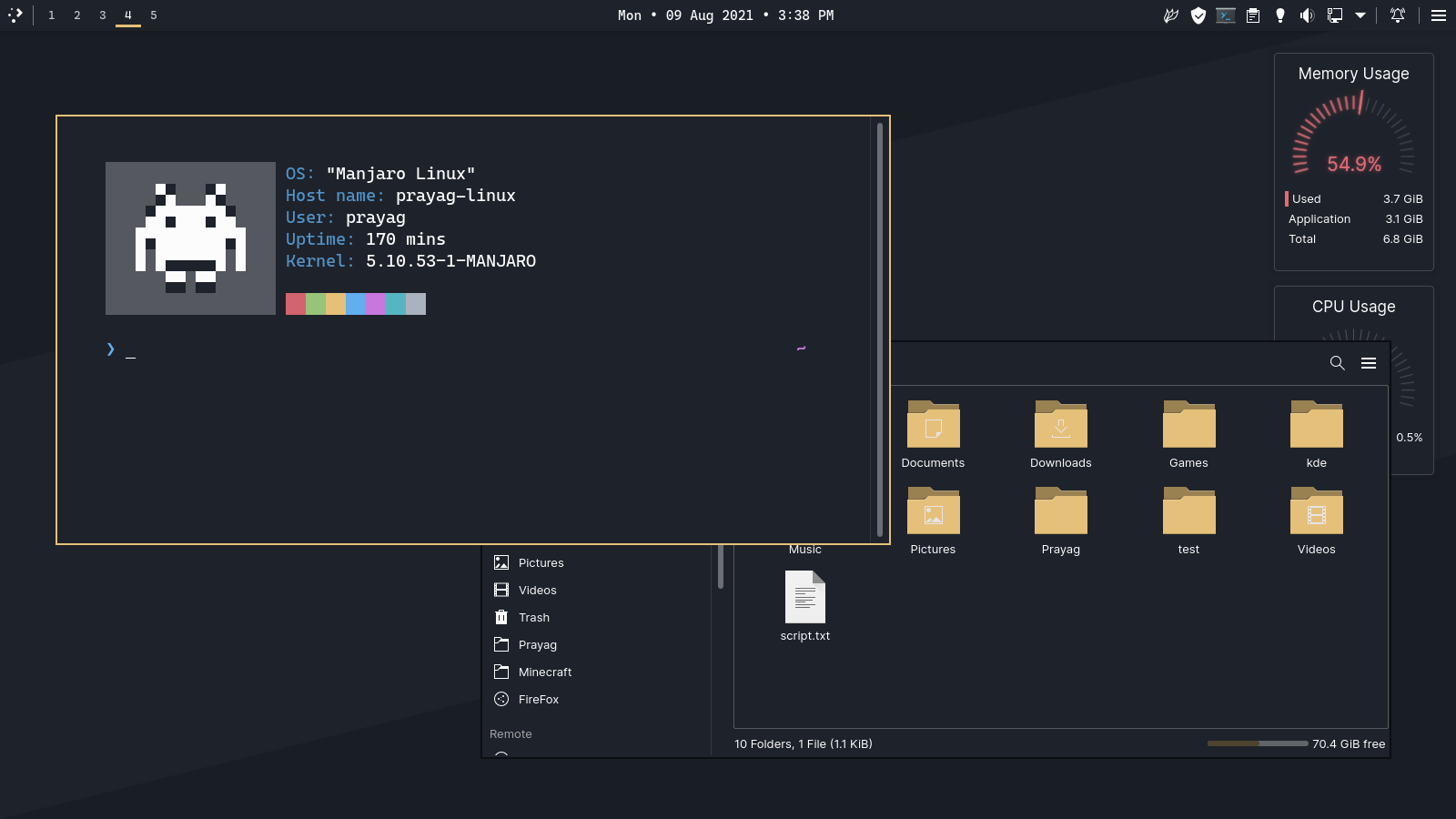Open the Pictures folder in file view
Viewport: 1456px width, 819px height.
pyautogui.click(x=933, y=521)
